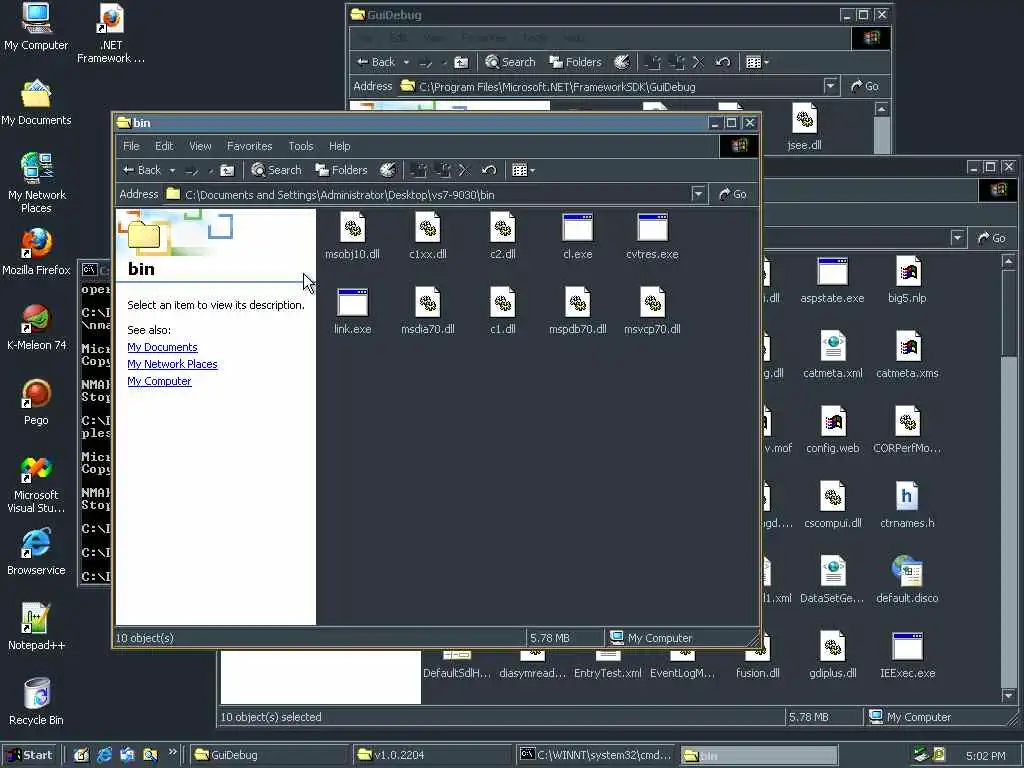Open Notepad++ desktop shortcut

pyautogui.click(x=36, y=627)
